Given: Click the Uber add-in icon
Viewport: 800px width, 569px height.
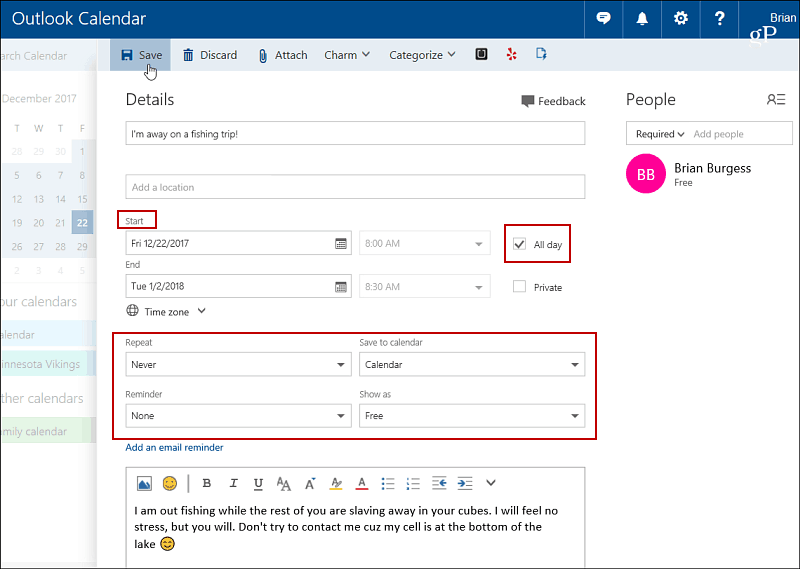Looking at the screenshot, I should 481,54.
